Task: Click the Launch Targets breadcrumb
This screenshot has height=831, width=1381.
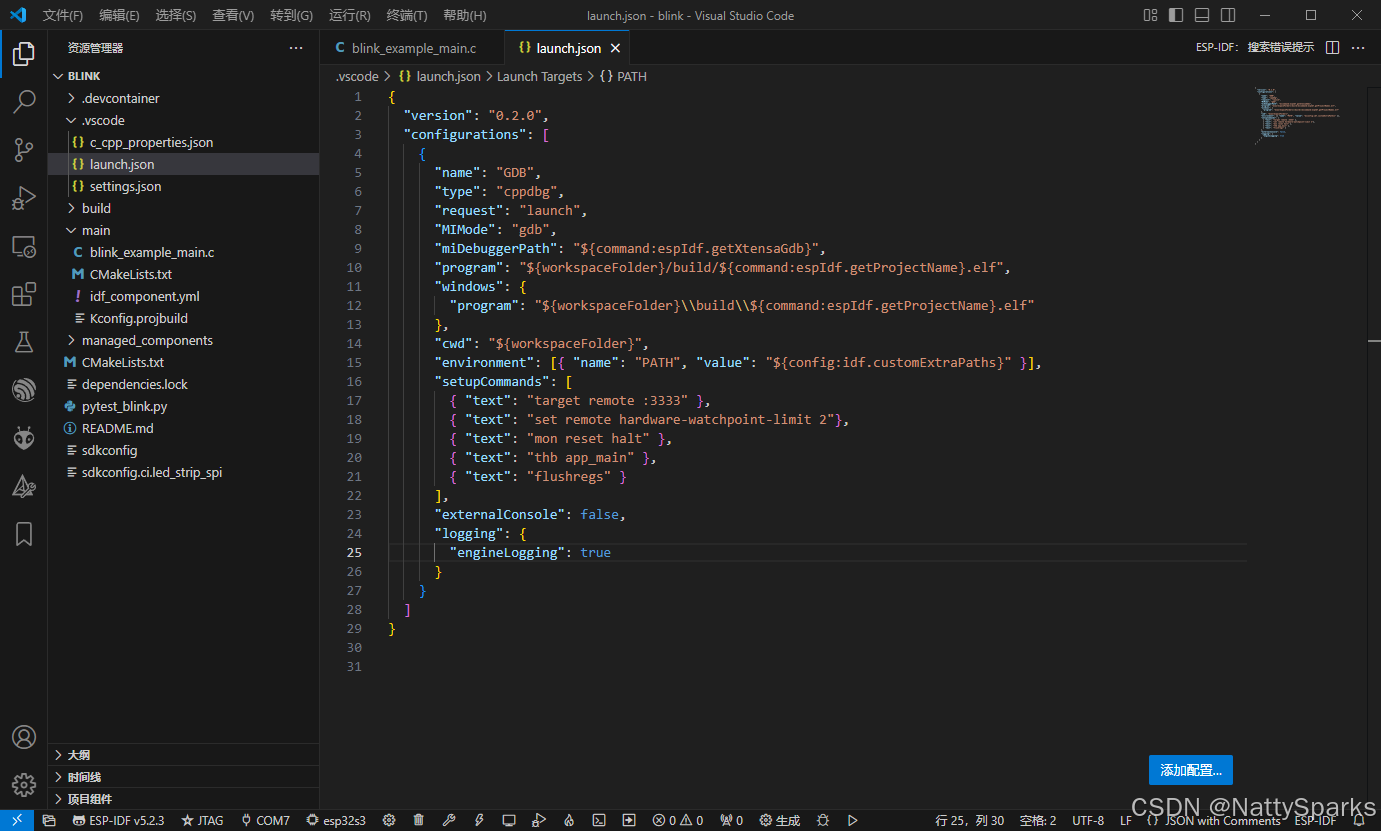Action: (x=539, y=76)
